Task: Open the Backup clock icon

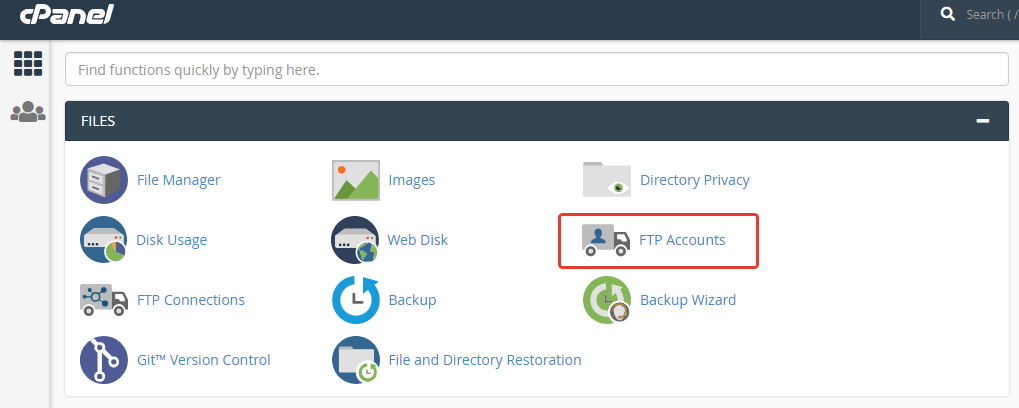Action: (356, 300)
